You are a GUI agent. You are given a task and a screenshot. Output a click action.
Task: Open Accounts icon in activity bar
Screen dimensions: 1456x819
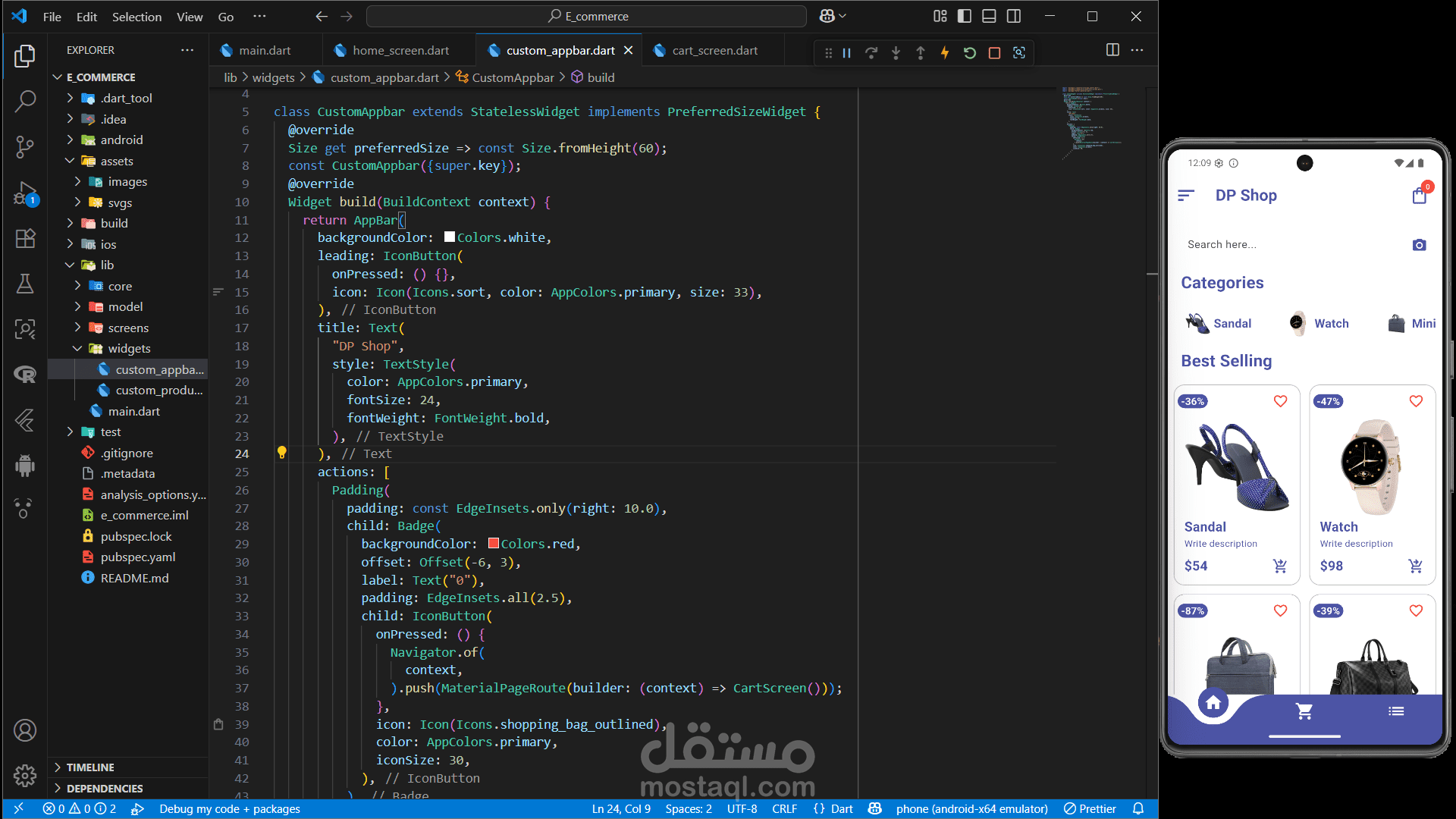[x=25, y=730]
